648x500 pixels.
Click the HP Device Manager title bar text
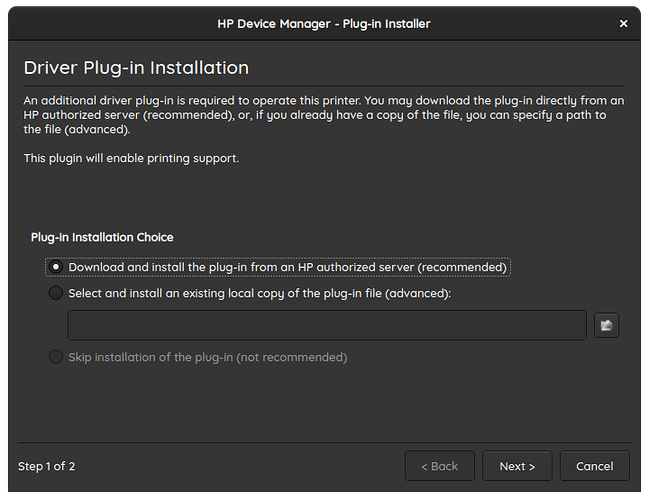[x=324, y=22]
